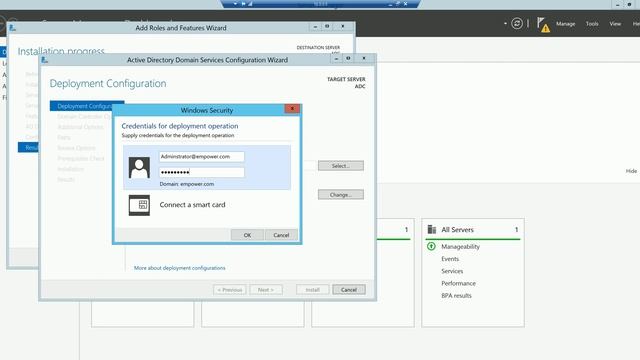This screenshot has width=640, height=360.
Task: Click the All Servers group icon
Action: coord(431,229)
